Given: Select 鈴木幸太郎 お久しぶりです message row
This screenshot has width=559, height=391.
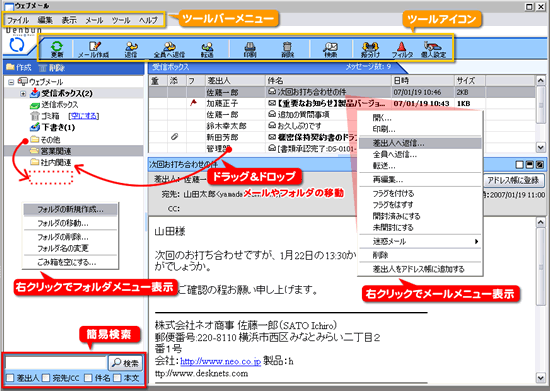Looking at the screenshot, I should tap(252, 126).
